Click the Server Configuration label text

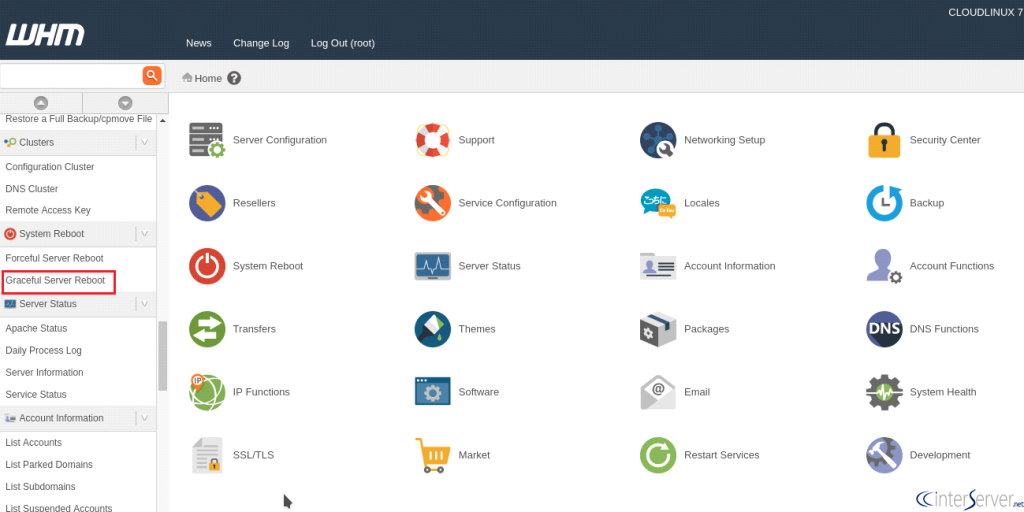pos(280,140)
